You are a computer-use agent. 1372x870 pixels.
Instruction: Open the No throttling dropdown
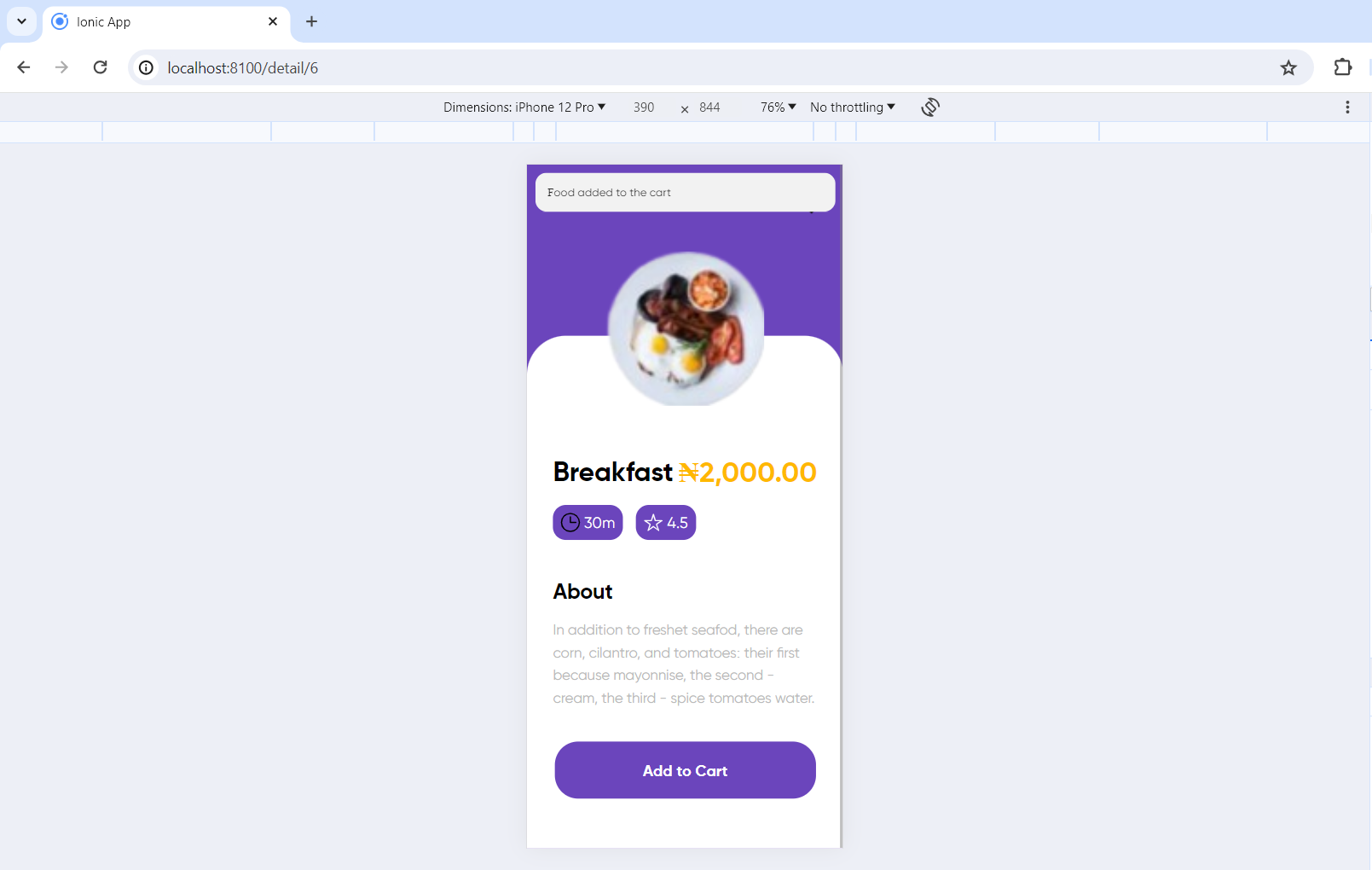pyautogui.click(x=853, y=107)
